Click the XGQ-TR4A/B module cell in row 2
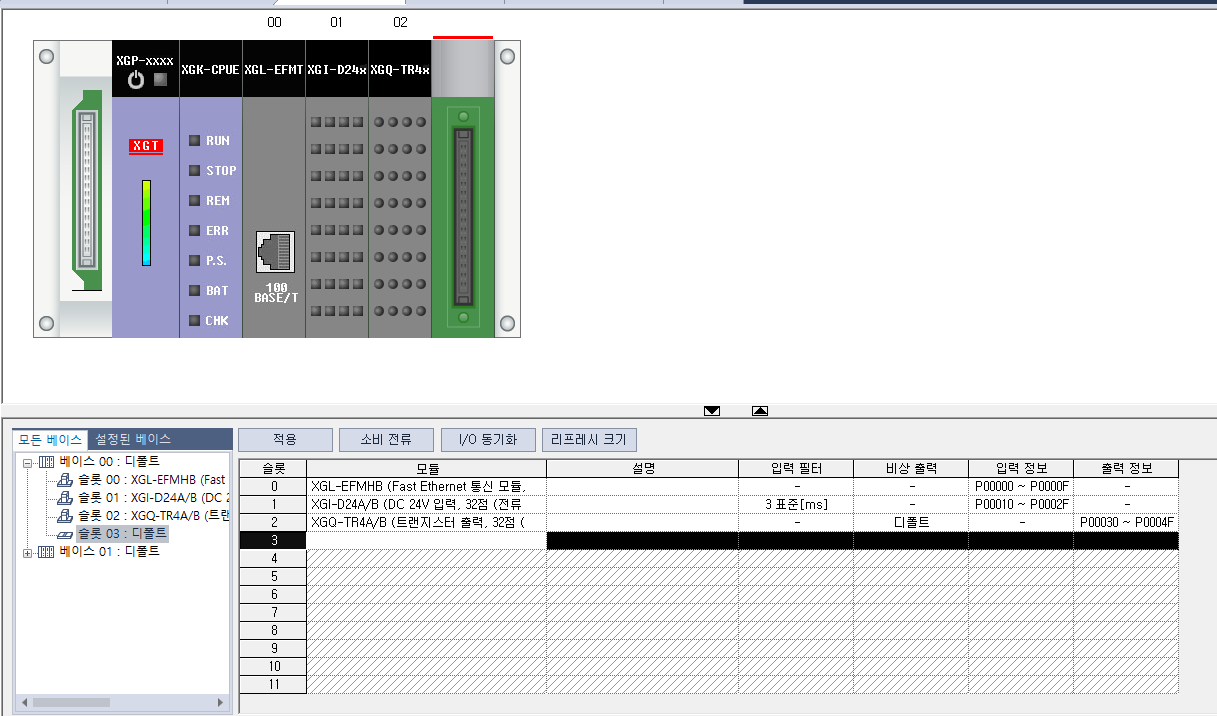1217x716 pixels. [427, 522]
